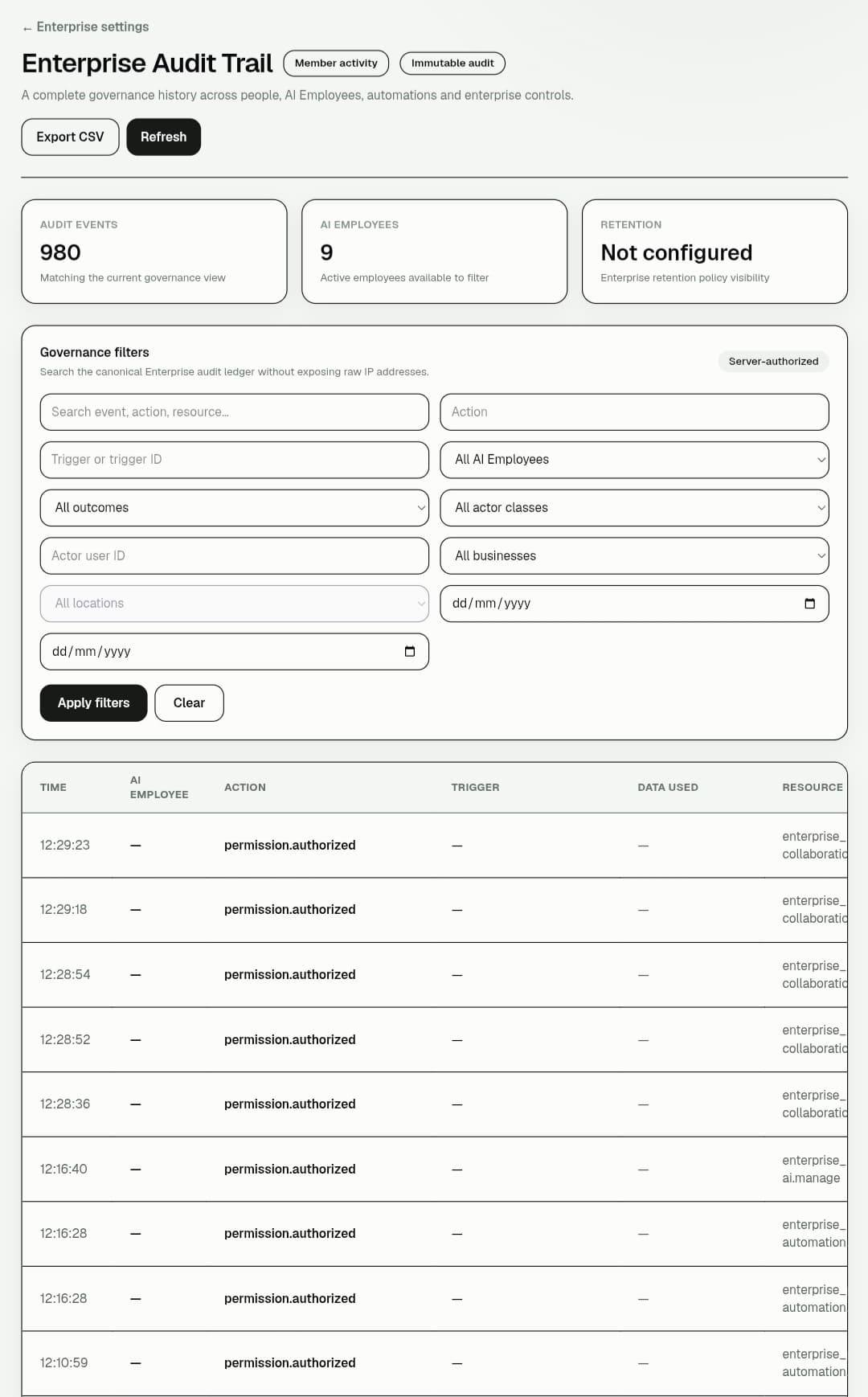Click the AI Employees card showing 9
This screenshot has height=1397, width=868.
435,252
